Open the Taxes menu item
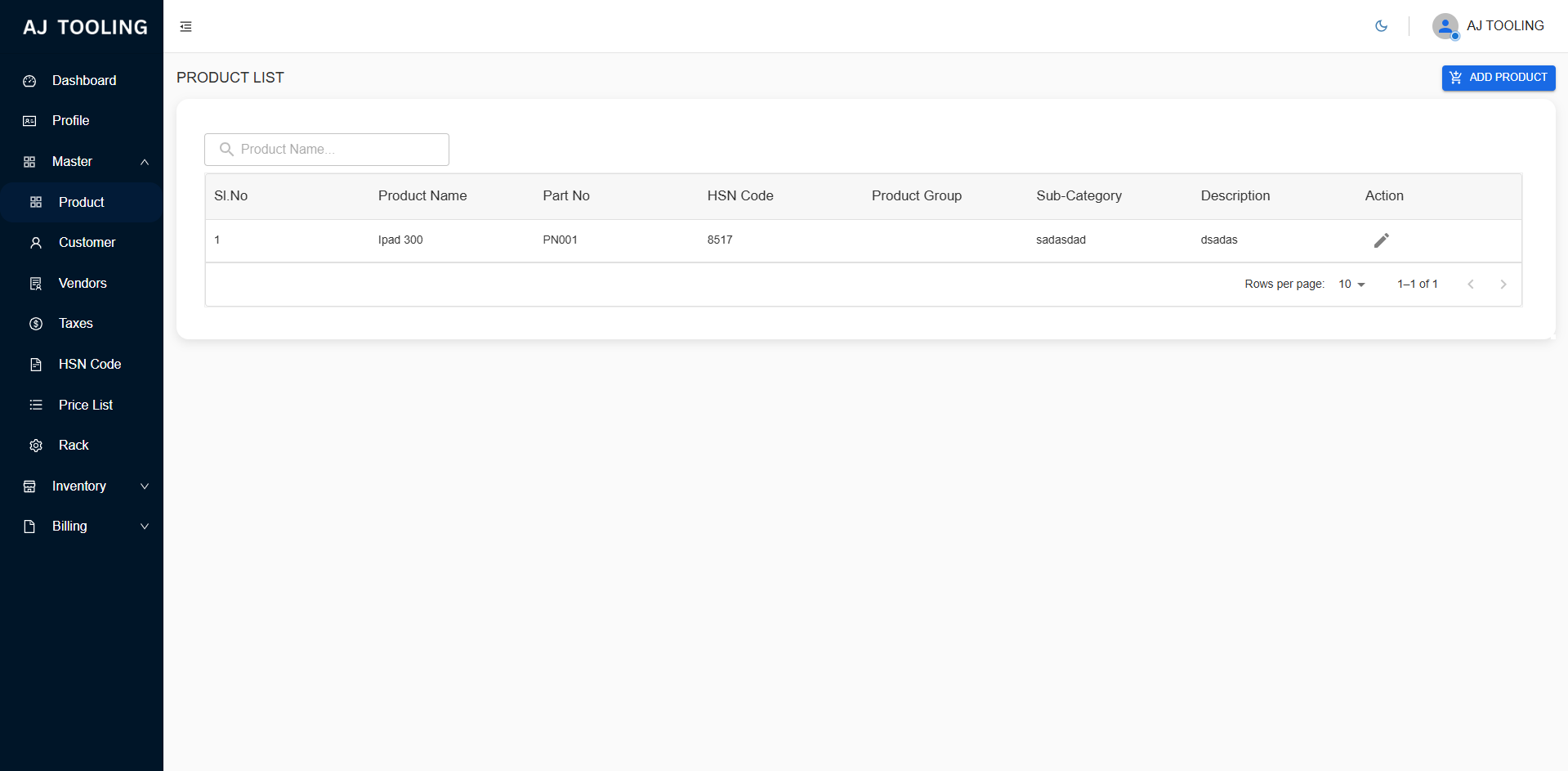Viewport: 1568px width, 771px height. (82, 323)
